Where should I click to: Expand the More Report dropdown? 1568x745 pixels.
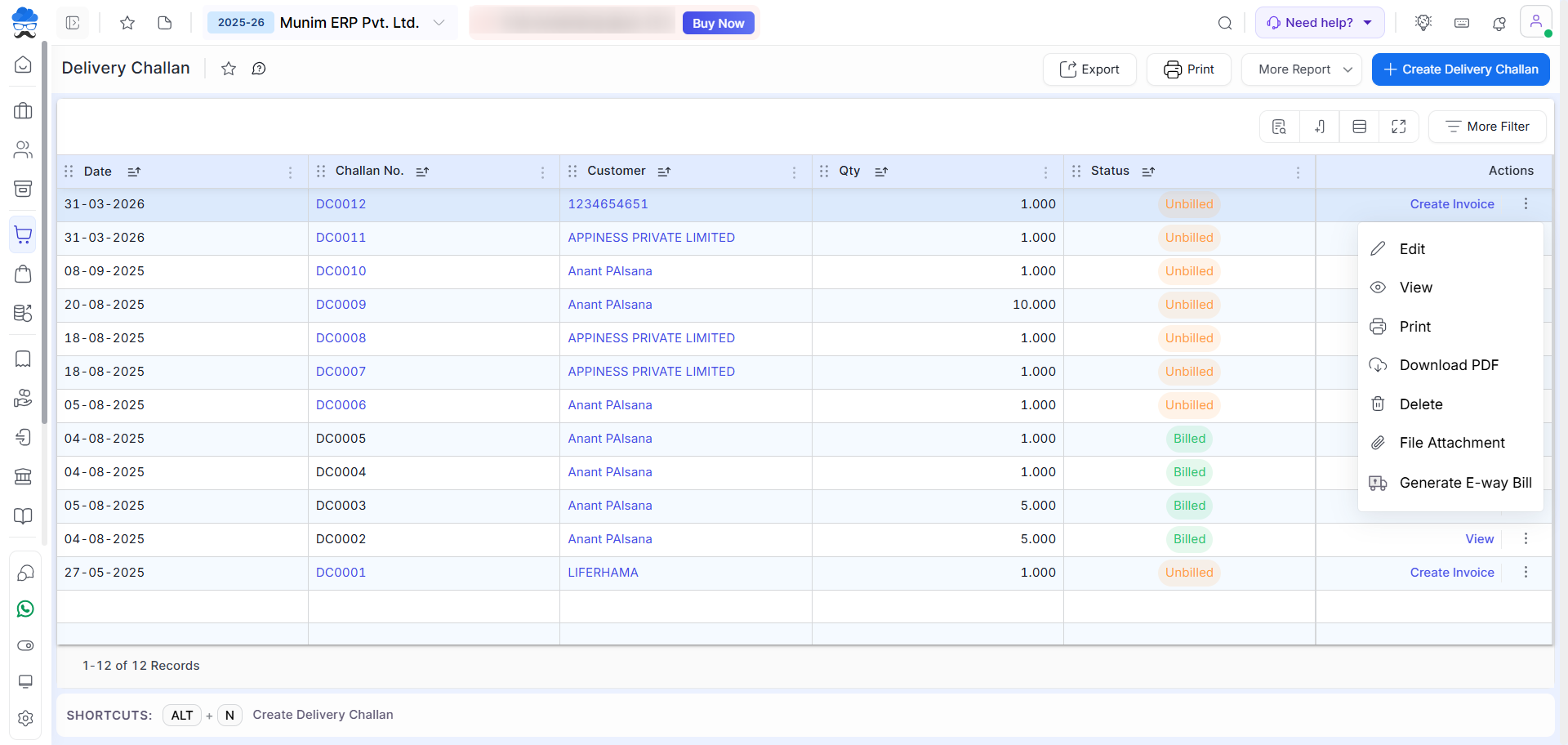(1301, 69)
